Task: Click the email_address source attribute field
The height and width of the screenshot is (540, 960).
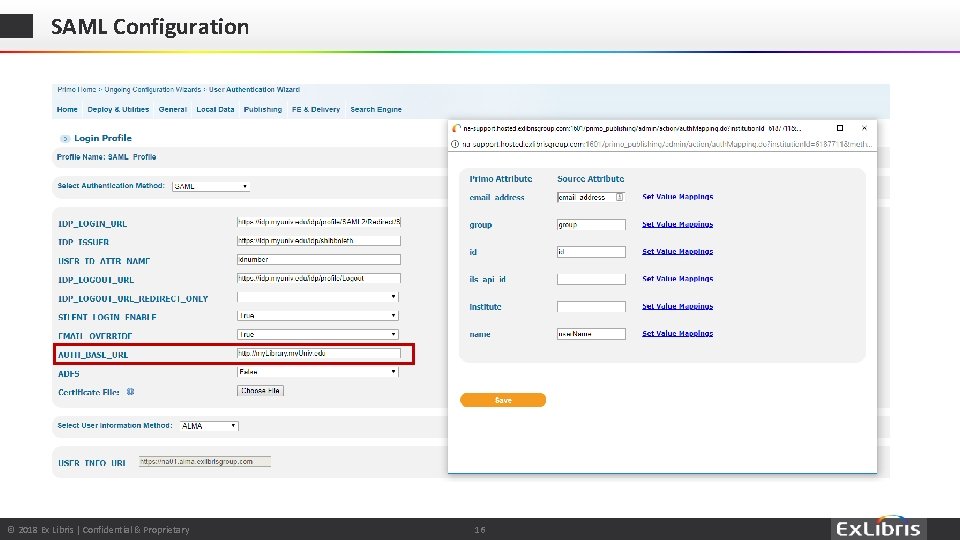Action: pyautogui.click(x=591, y=197)
